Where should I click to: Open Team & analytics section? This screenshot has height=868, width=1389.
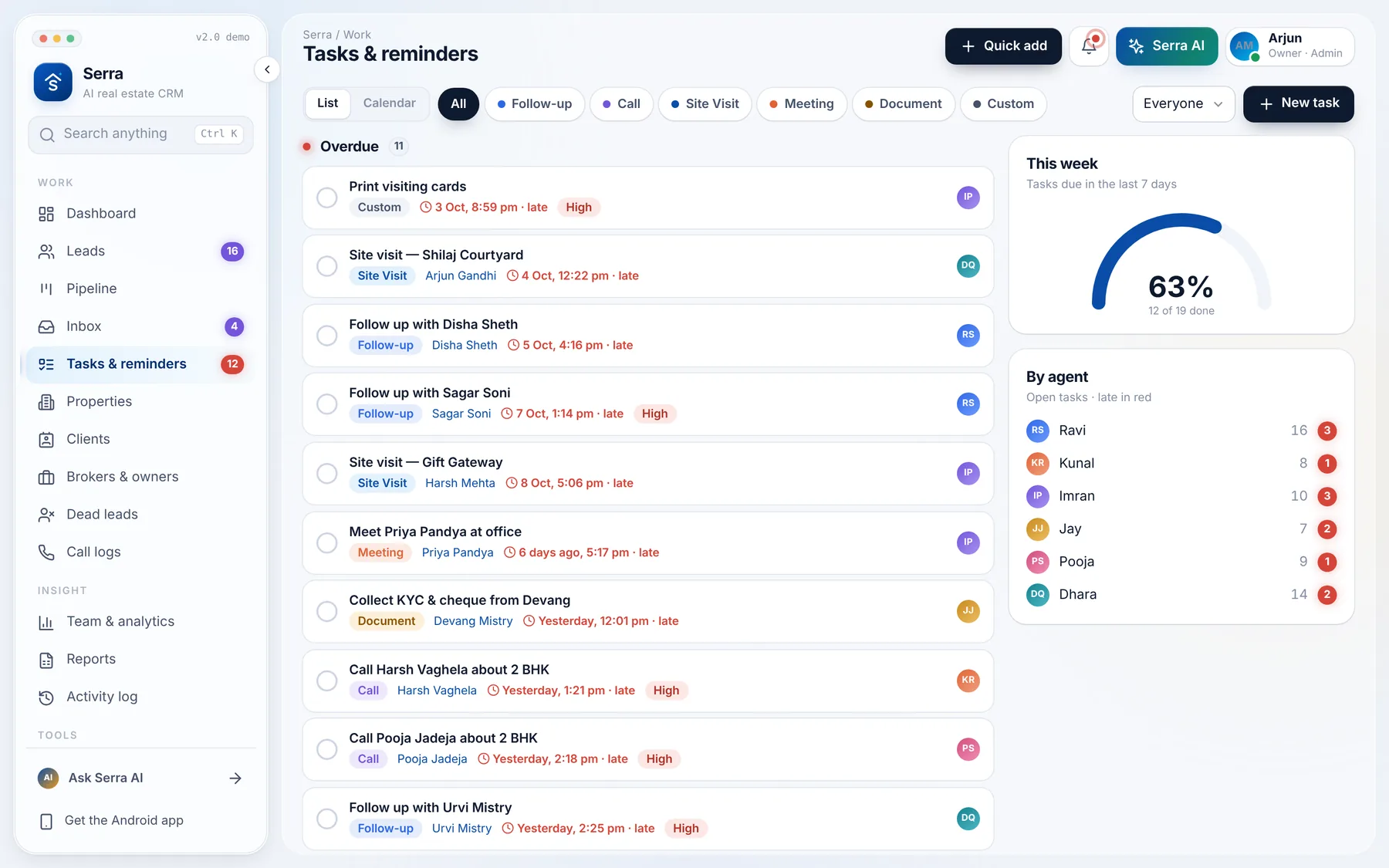point(140,622)
